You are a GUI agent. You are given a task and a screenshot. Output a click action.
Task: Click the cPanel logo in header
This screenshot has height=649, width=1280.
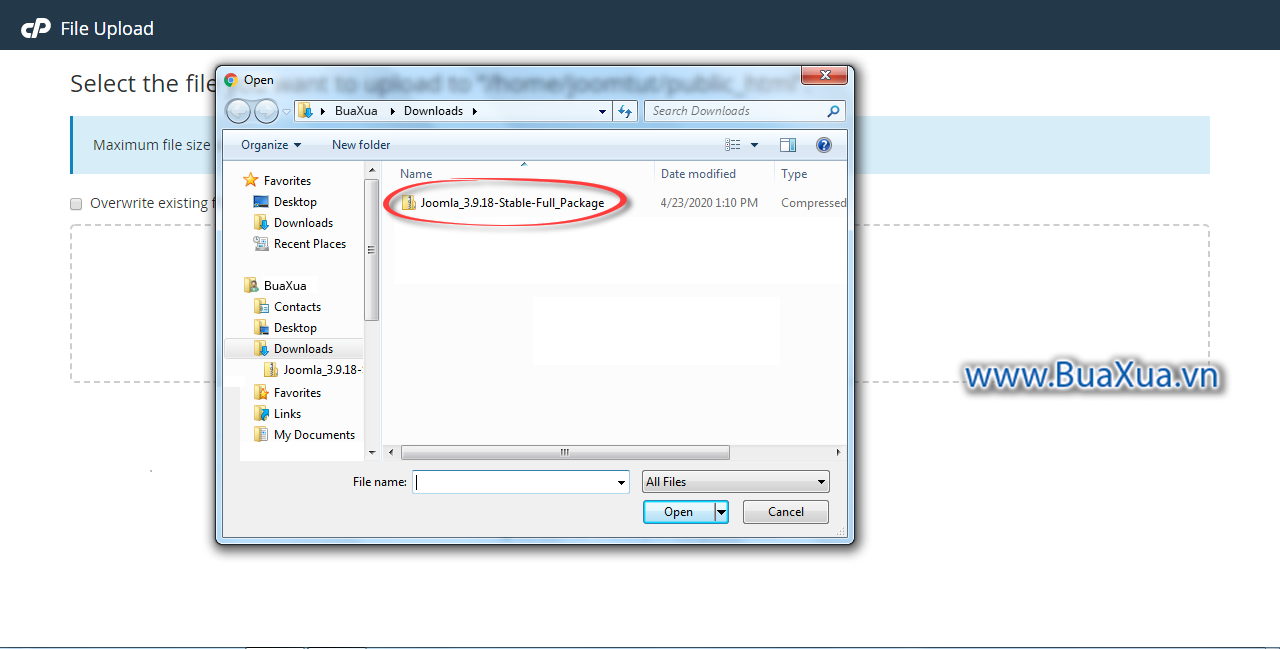tap(36, 28)
